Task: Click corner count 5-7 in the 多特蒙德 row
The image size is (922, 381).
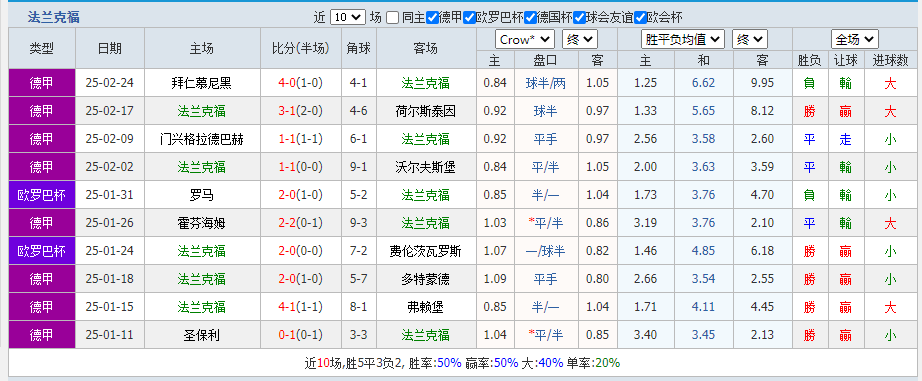Action: tap(358, 279)
